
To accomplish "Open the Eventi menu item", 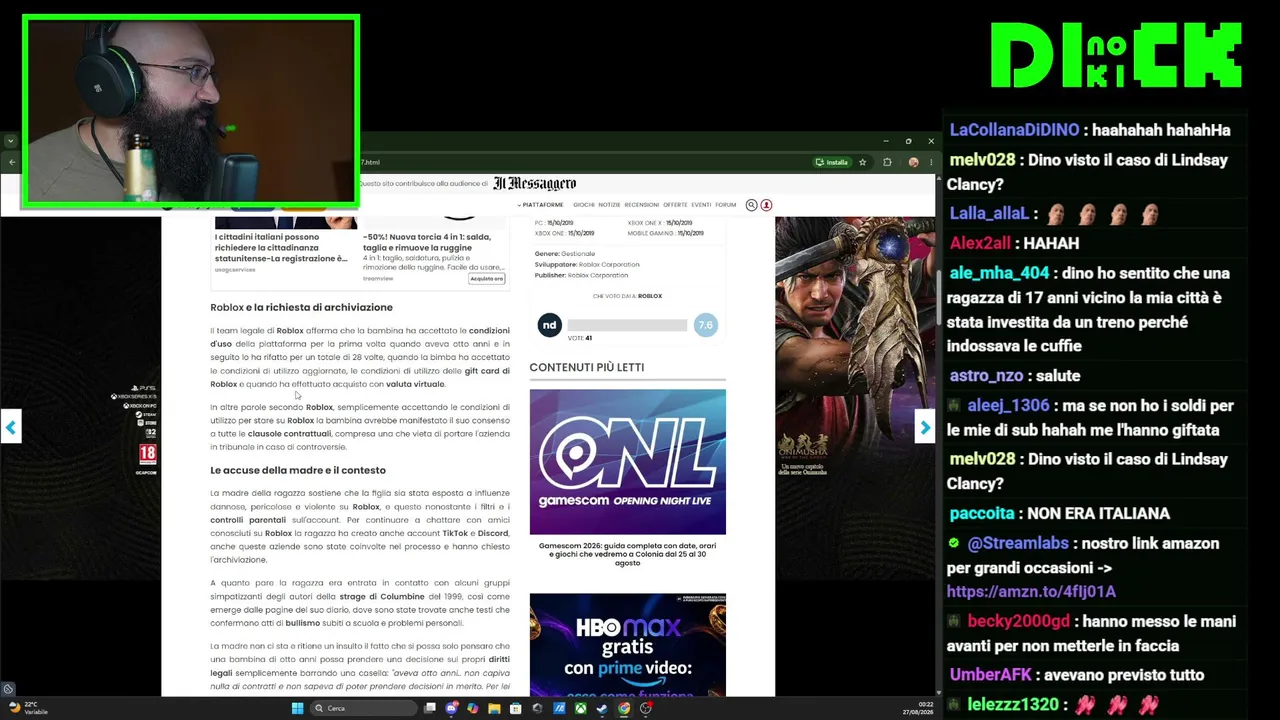I will [701, 205].
